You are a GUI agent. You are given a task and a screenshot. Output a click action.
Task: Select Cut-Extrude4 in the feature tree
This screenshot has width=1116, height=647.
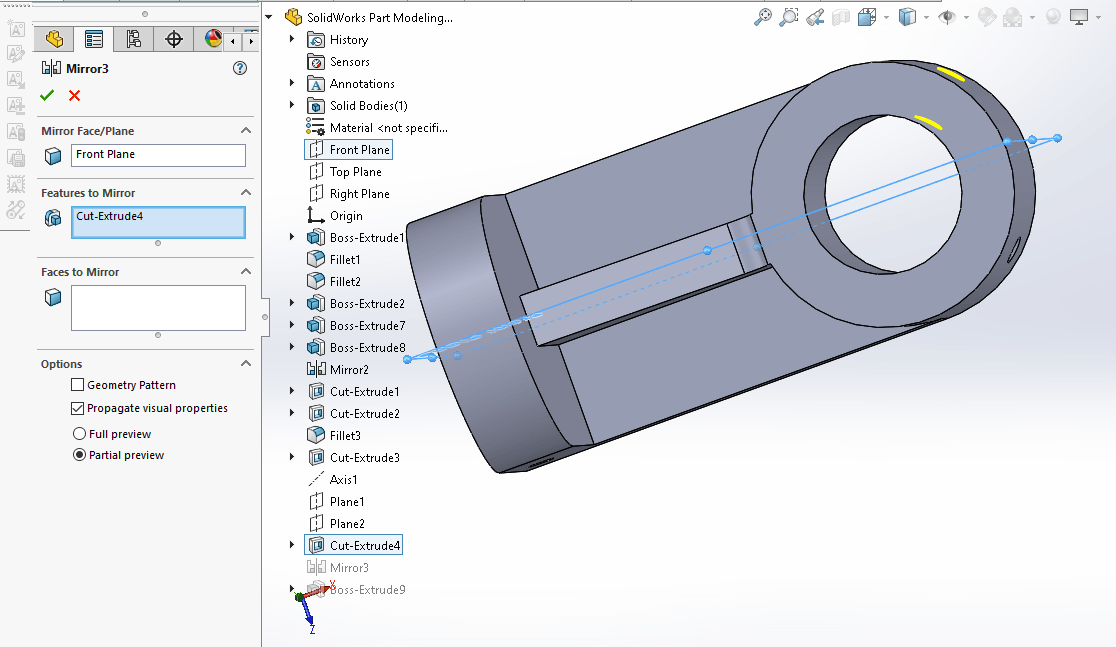[365, 546]
